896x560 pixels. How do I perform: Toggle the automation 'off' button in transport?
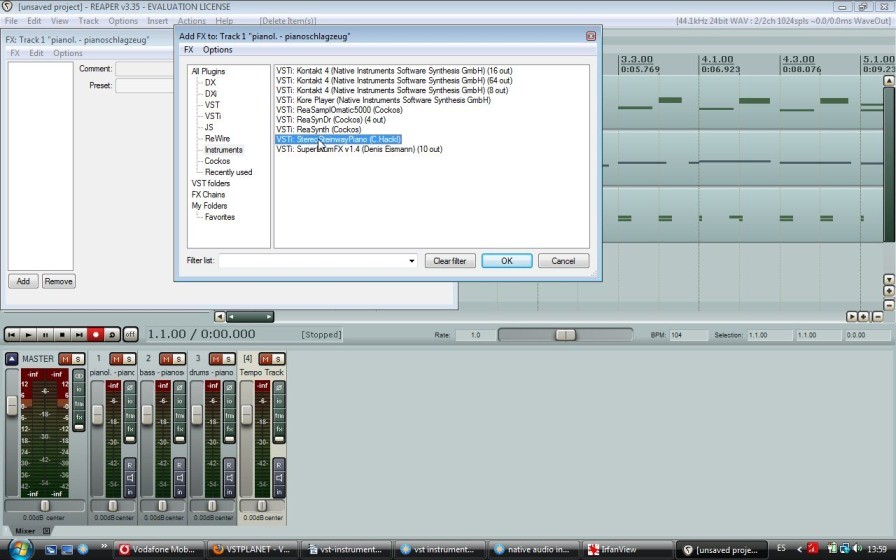point(130,334)
